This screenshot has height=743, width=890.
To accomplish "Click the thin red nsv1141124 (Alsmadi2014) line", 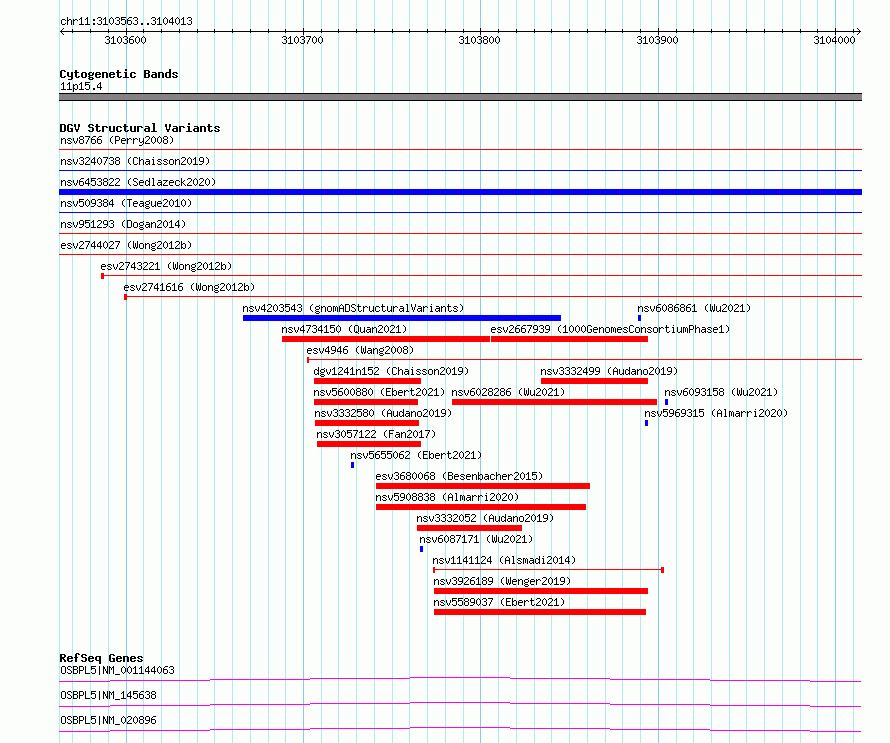I will click(548, 570).
